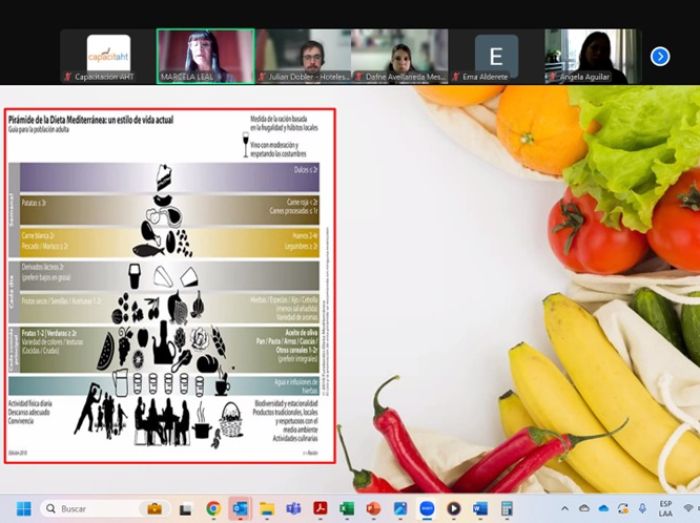This screenshot has width=700, height=523.
Task: Select Ema Alderete's participant tile
Action: 496,56
